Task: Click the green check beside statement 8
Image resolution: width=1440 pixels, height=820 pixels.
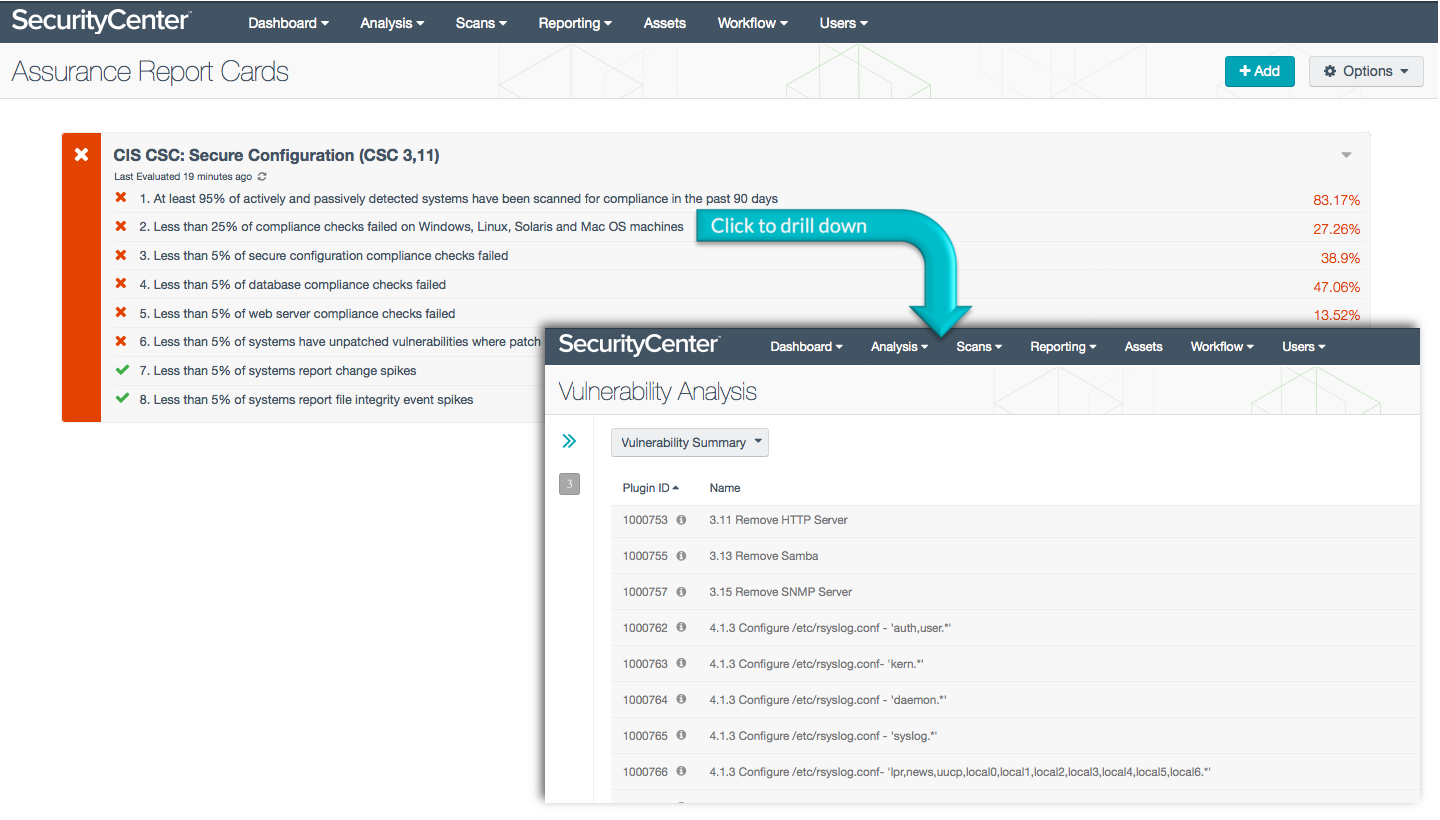Action: 122,399
